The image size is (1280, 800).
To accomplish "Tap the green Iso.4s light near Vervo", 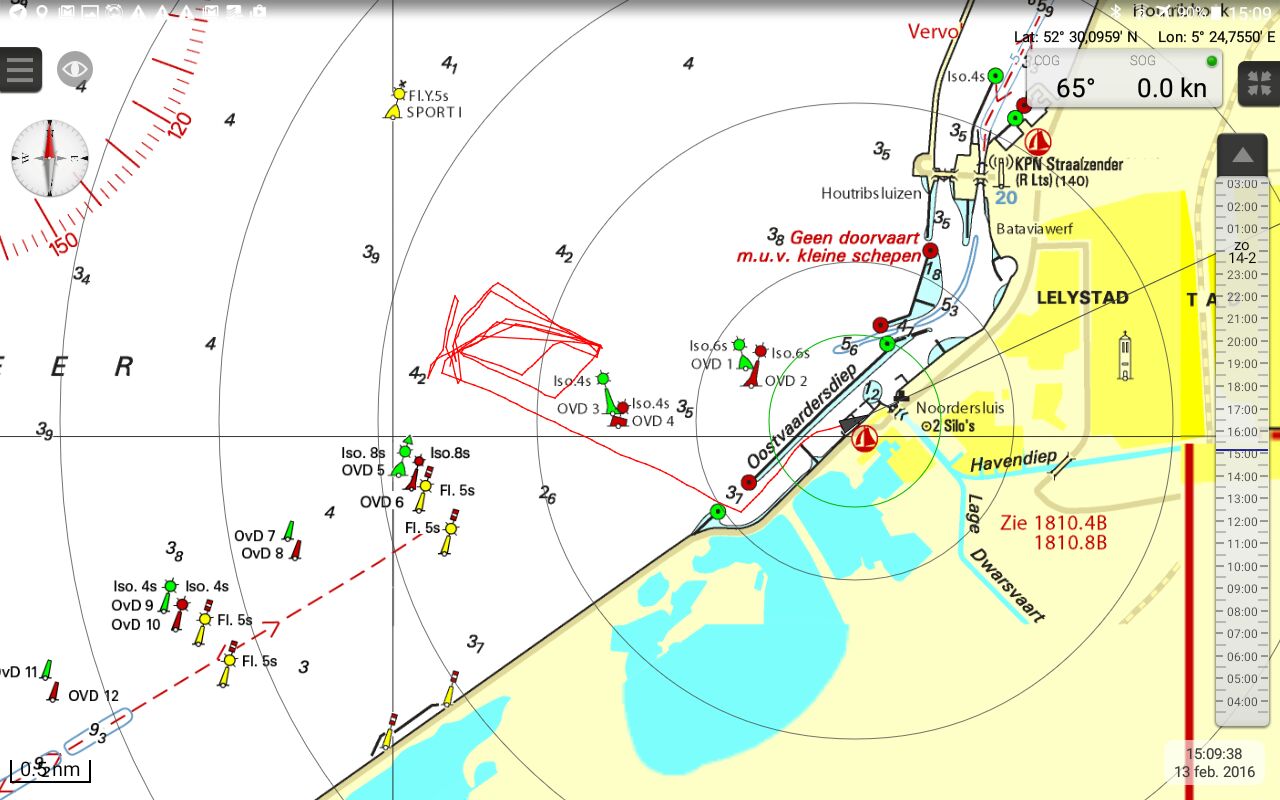I will [995, 76].
